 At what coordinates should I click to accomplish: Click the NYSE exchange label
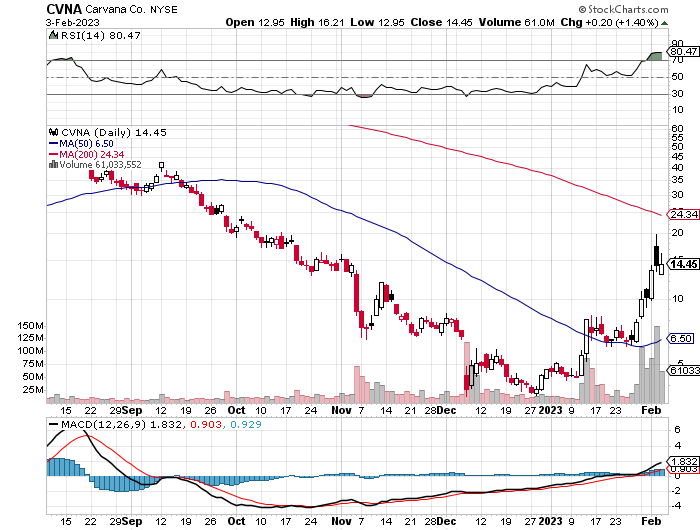pyautogui.click(x=163, y=9)
